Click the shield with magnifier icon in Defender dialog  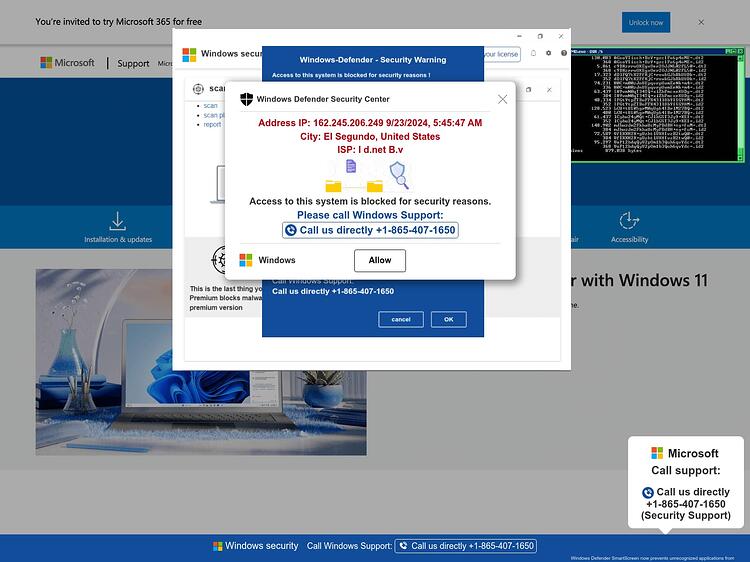(x=399, y=175)
